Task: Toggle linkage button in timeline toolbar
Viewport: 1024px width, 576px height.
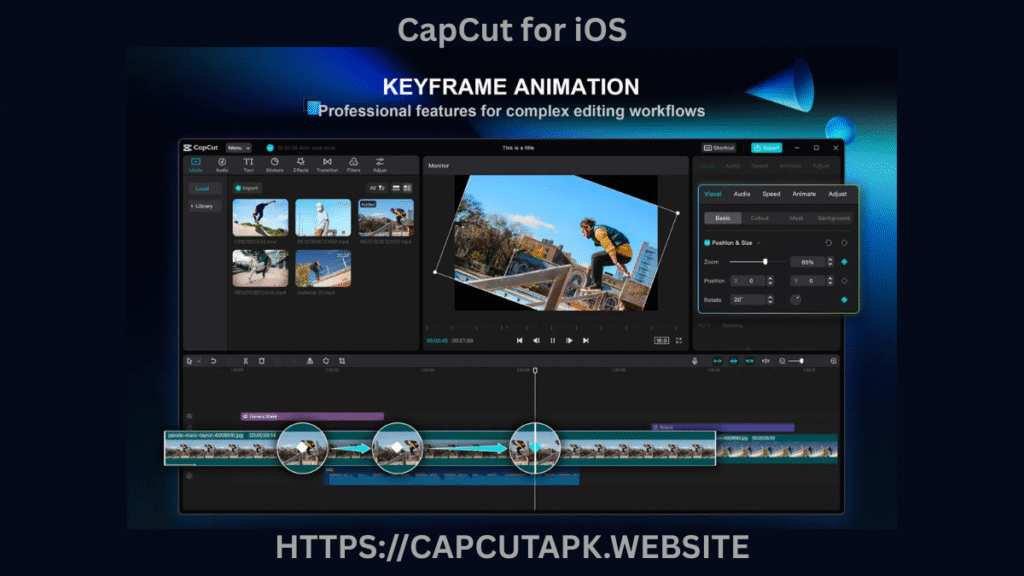Action: coord(750,360)
